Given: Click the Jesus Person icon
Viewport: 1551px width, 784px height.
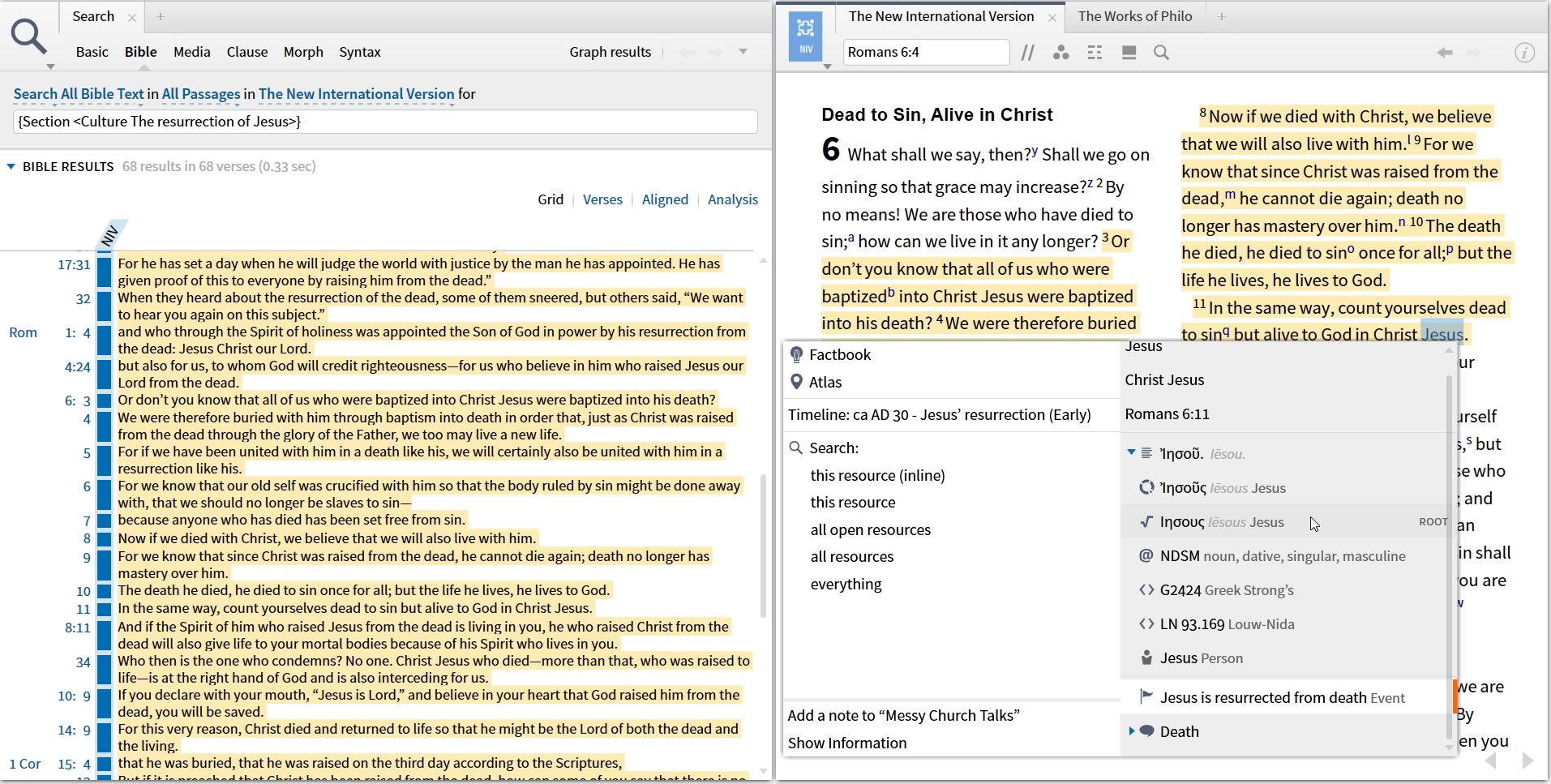Looking at the screenshot, I should pyautogui.click(x=1146, y=658).
